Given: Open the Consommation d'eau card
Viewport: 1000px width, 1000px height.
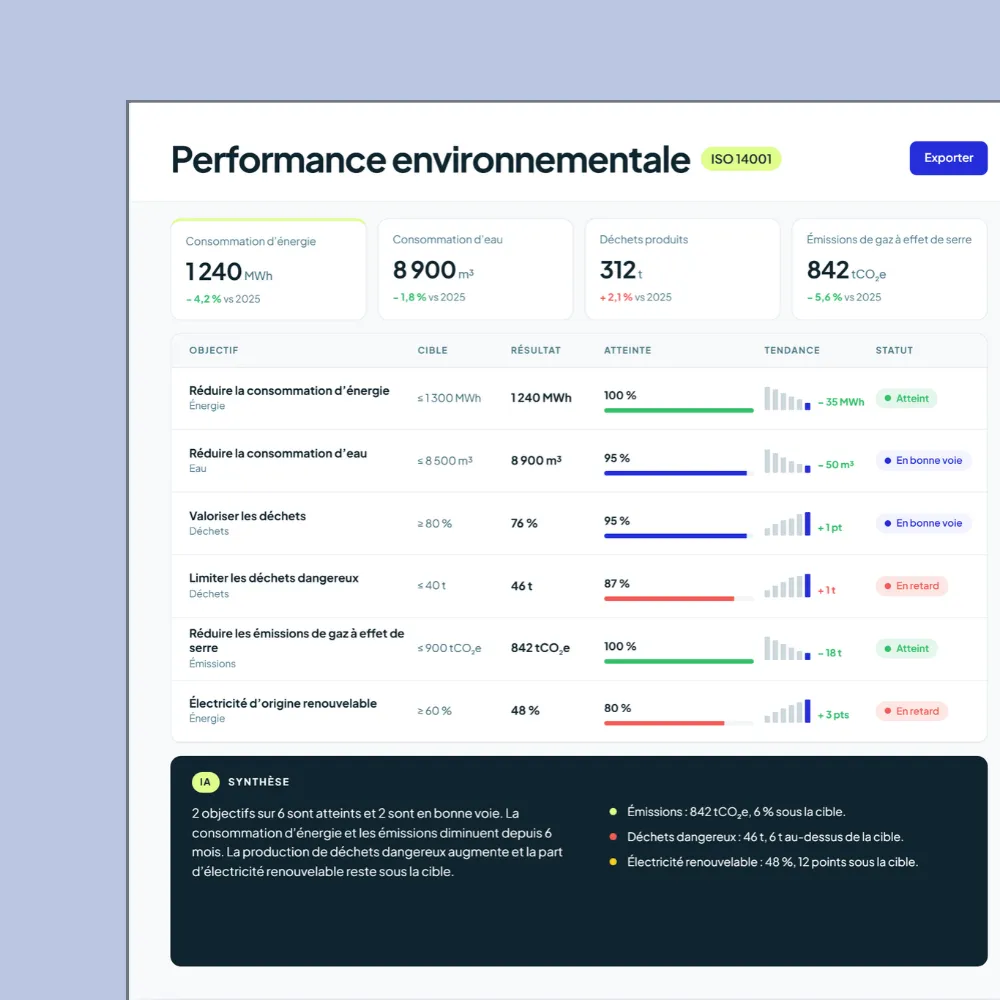Looking at the screenshot, I should coord(475,269).
